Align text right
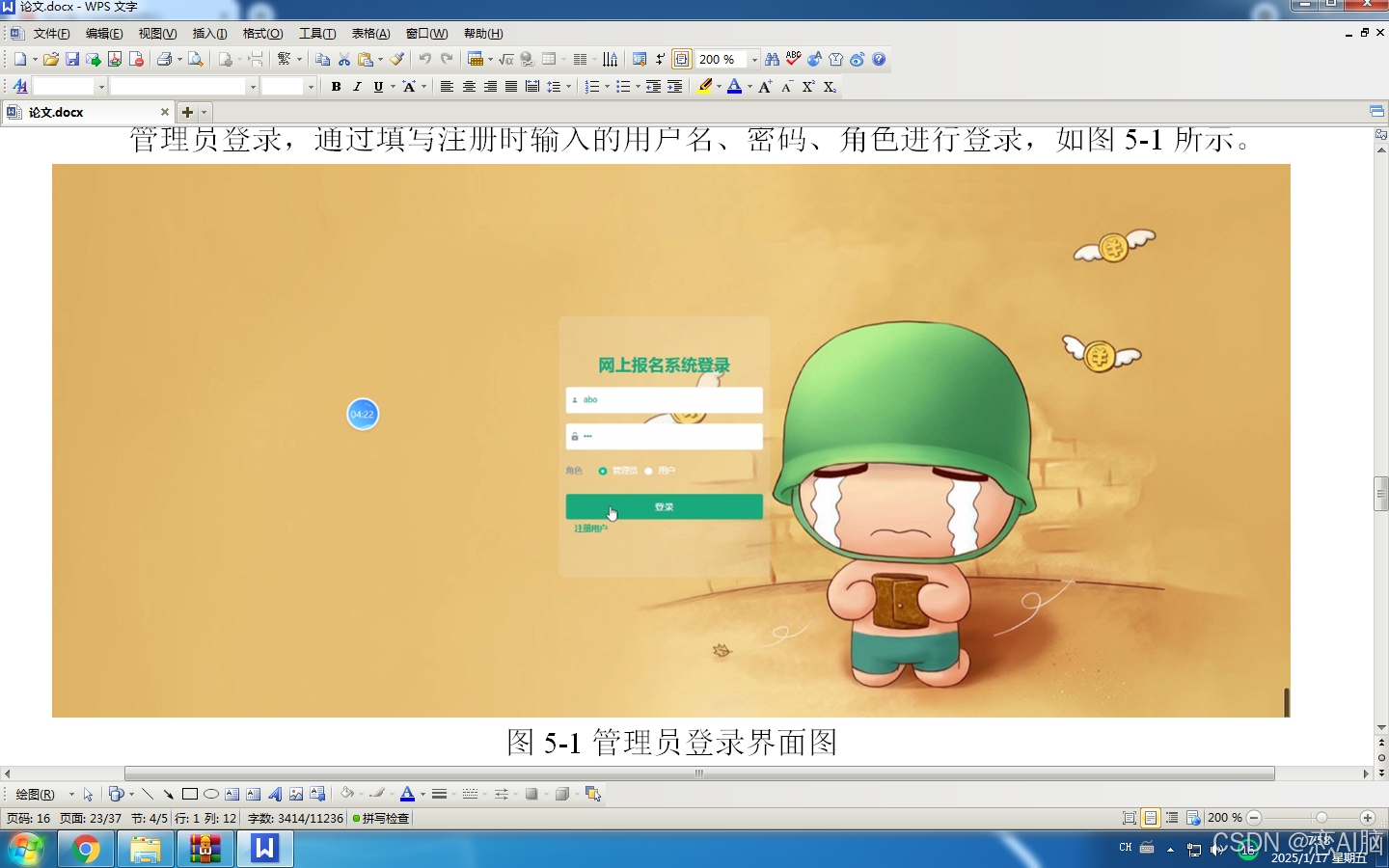The height and width of the screenshot is (868, 1389). point(490,87)
